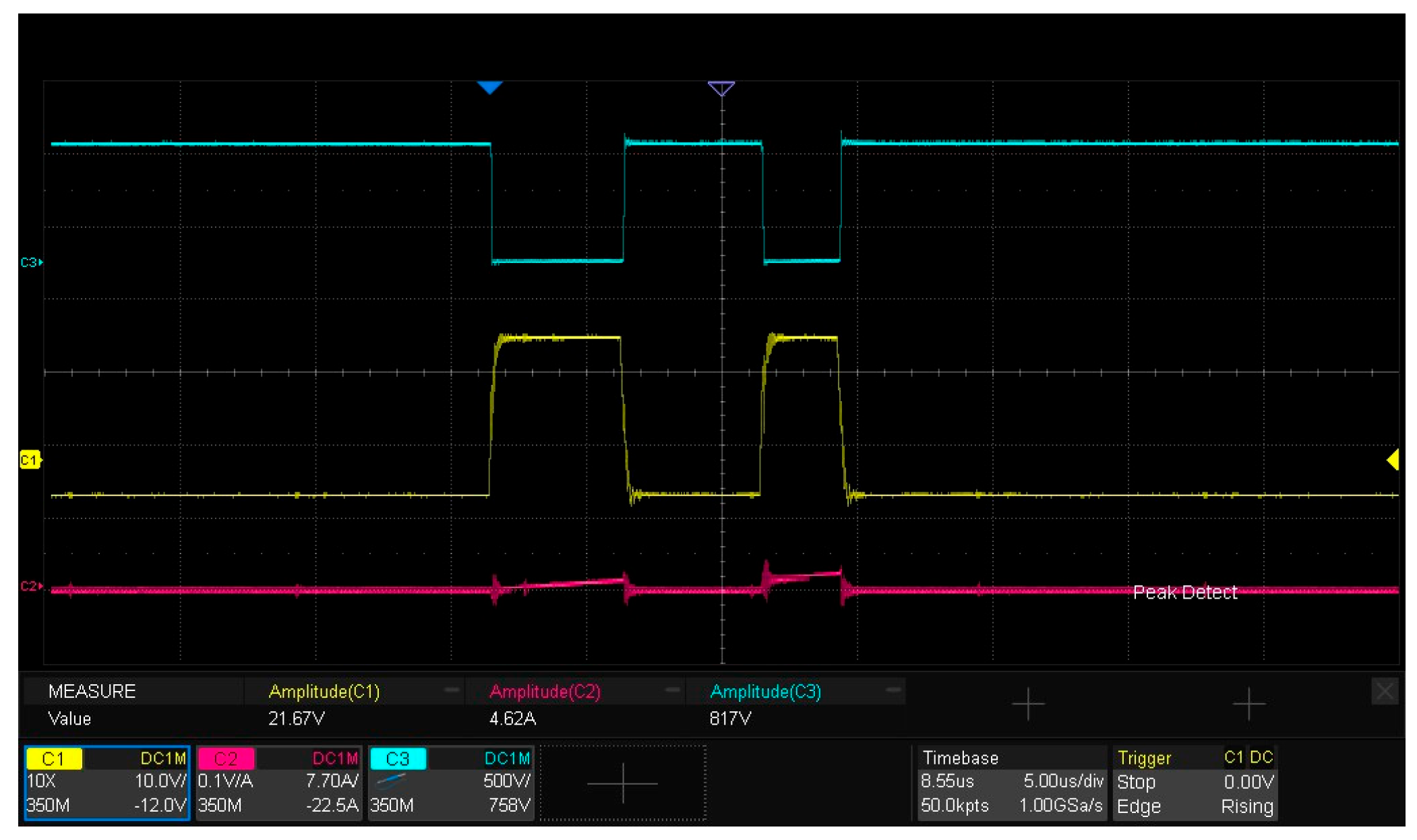Remove the Amplitude(C2) measurement with minus icon
This screenshot has height=840, width=1417.
672,690
